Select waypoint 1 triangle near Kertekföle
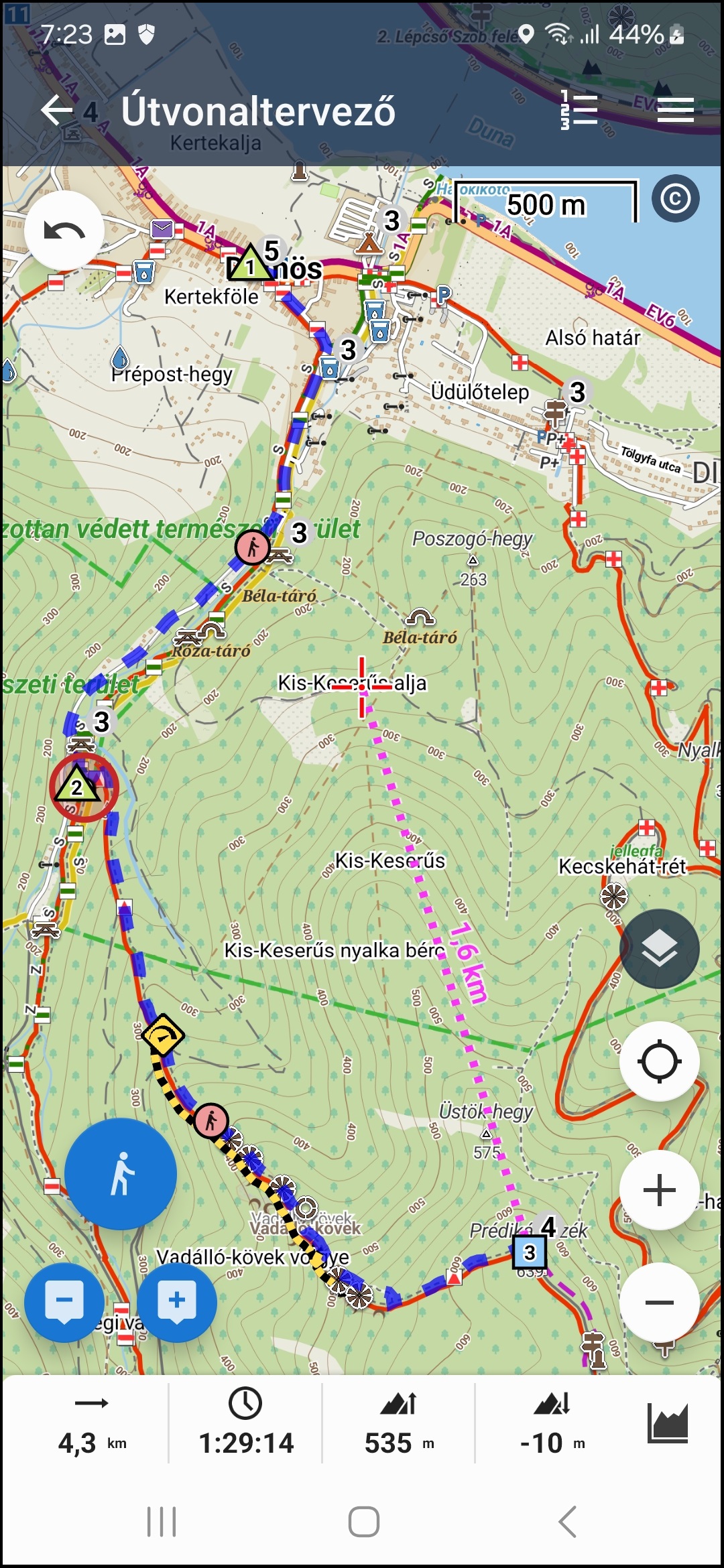This screenshot has width=724, height=1568. pyautogui.click(x=249, y=264)
